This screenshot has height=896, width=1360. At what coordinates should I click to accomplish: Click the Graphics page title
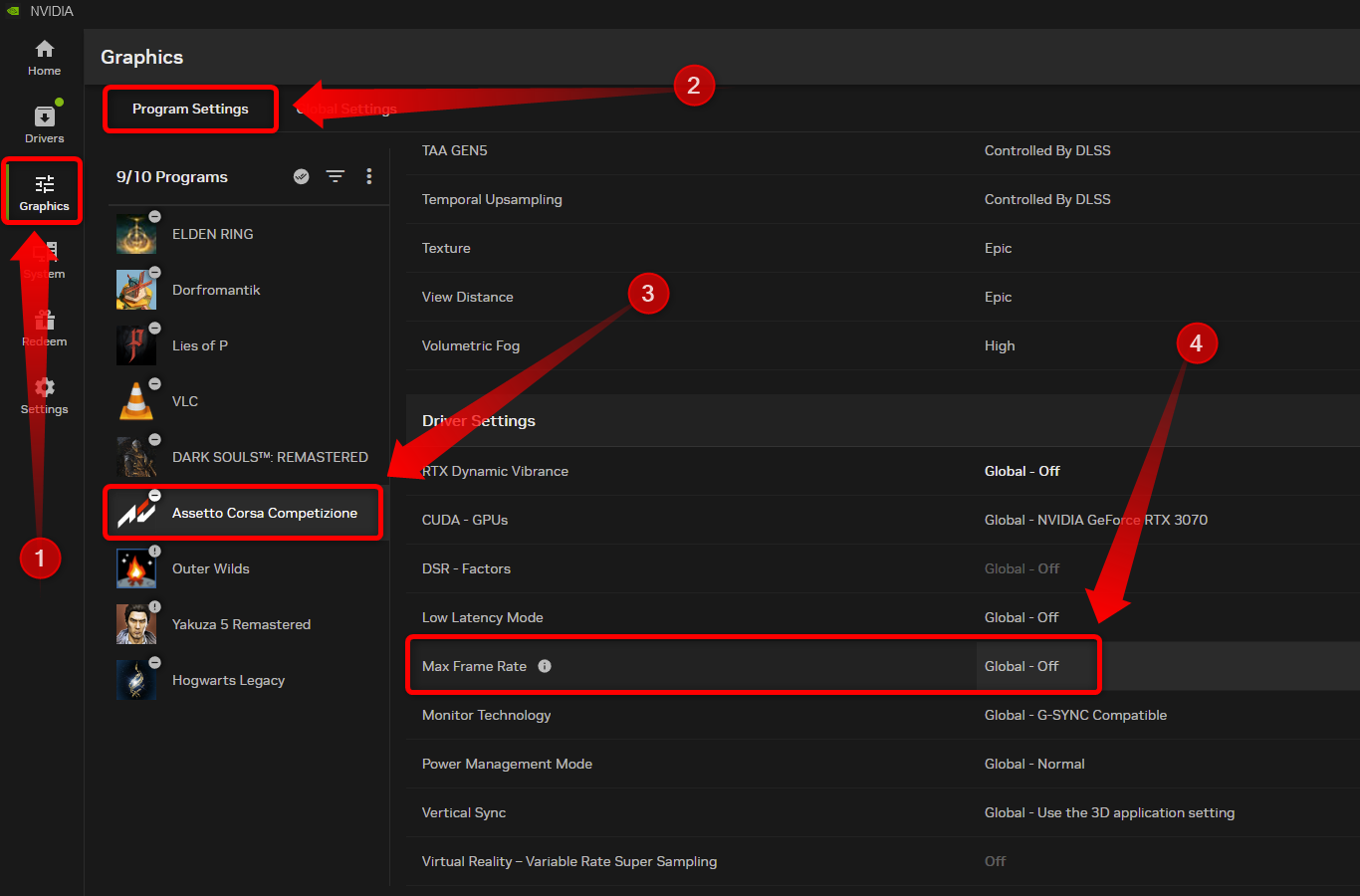(142, 57)
